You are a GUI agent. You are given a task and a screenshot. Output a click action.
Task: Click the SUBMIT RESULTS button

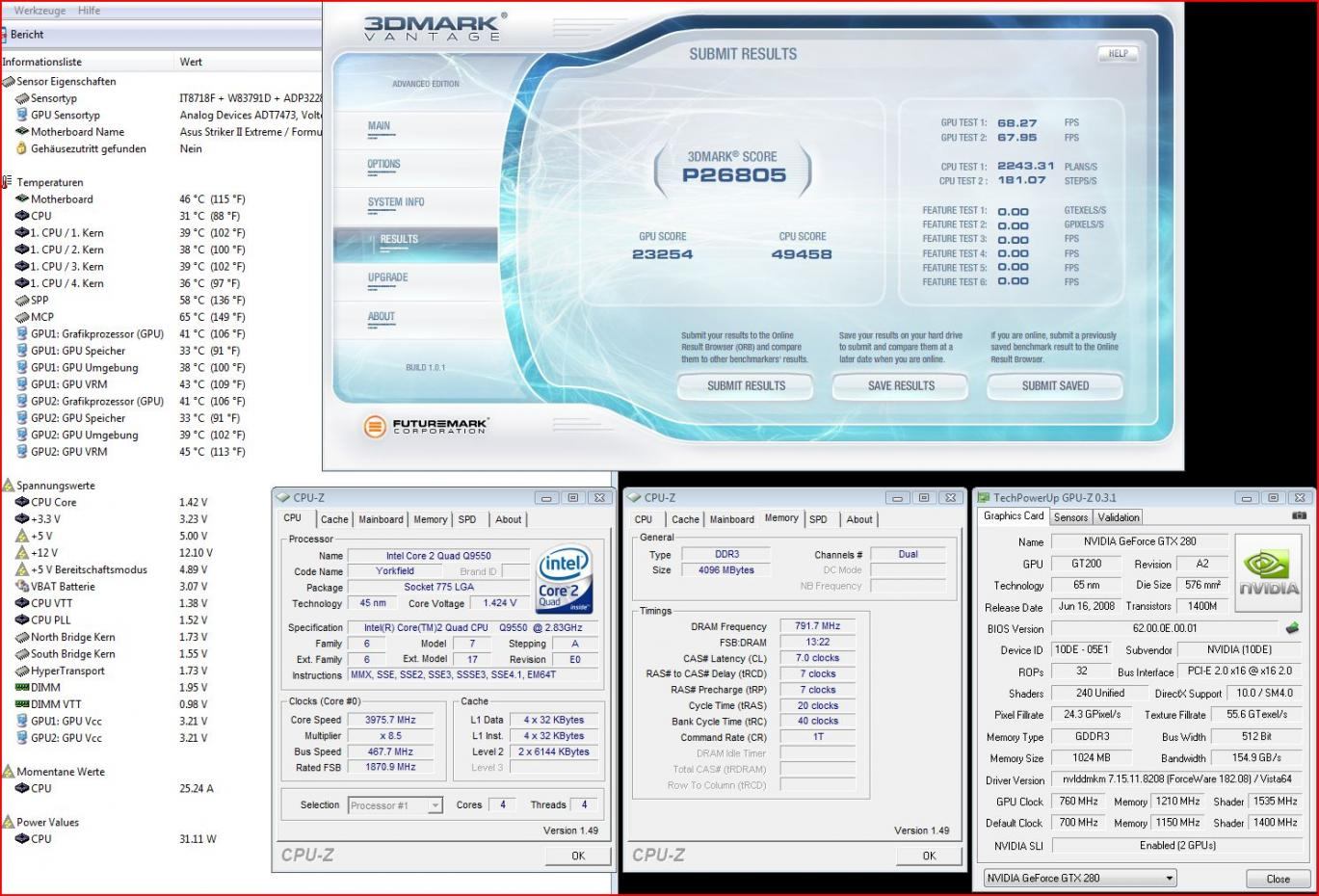pos(746,385)
